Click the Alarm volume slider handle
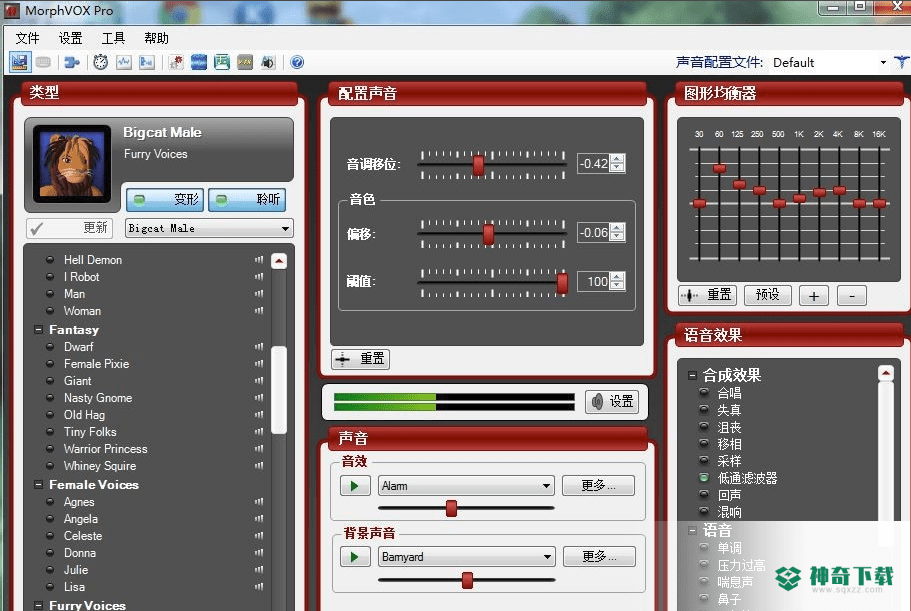The height and width of the screenshot is (611, 911). coord(451,508)
